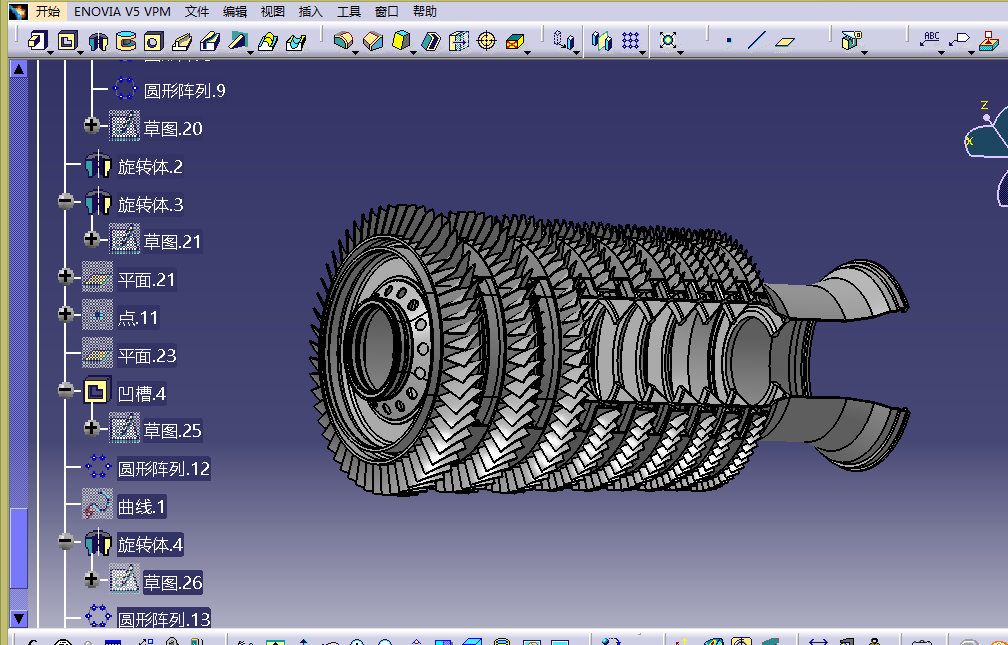Screen dimensions: 1008x645
Task: Select the Hole tool icon
Action: (x=154, y=41)
